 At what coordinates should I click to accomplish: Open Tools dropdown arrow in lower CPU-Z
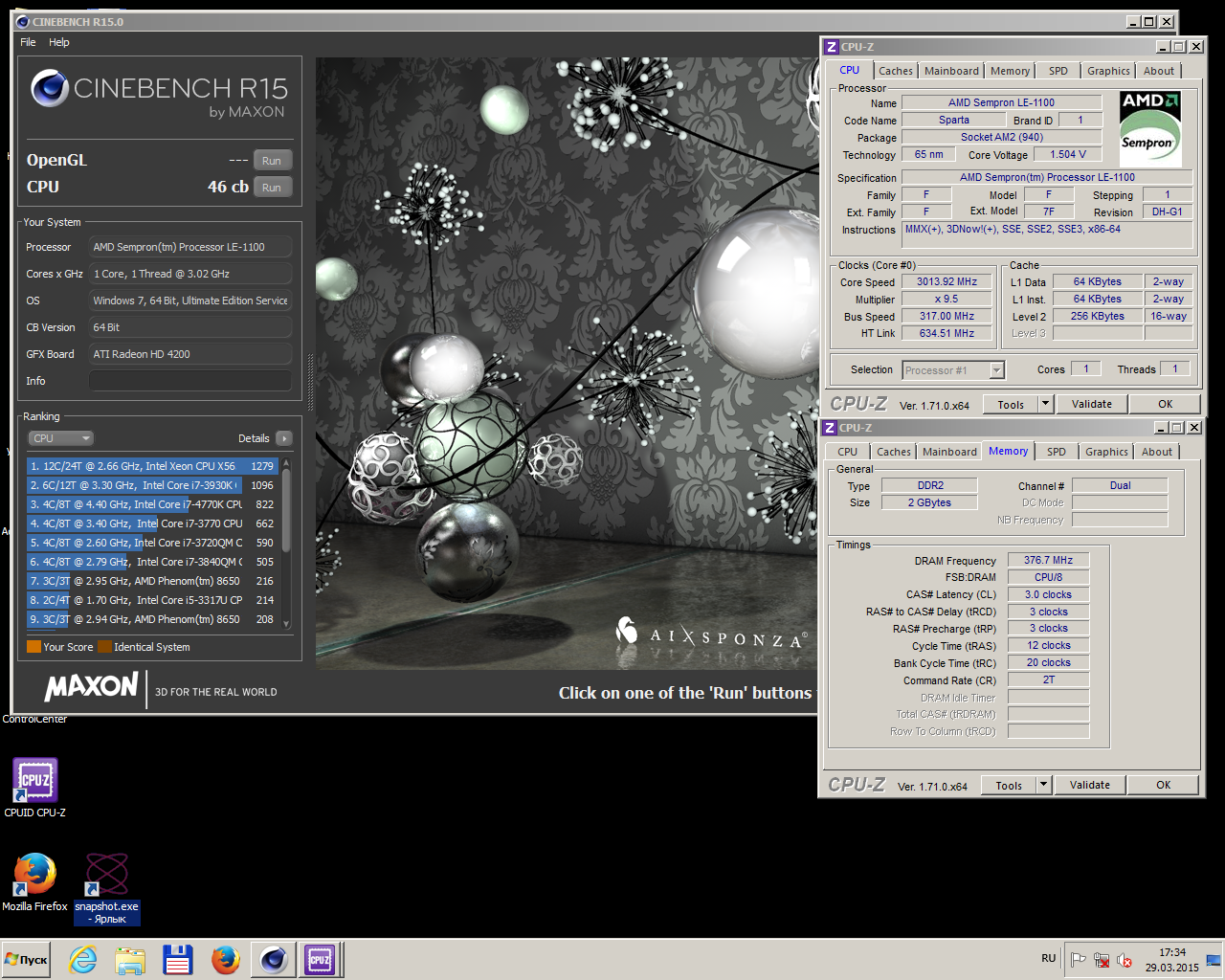[x=1044, y=786]
